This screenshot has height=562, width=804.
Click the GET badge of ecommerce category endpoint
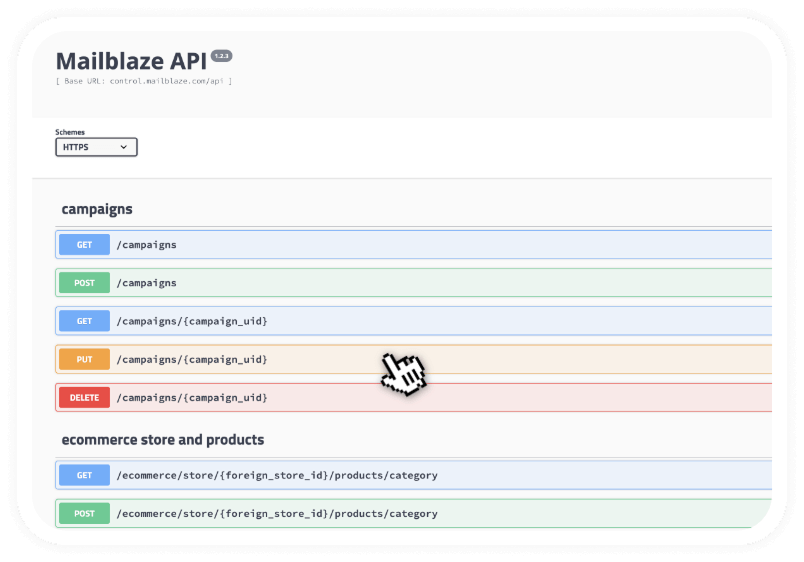point(85,475)
